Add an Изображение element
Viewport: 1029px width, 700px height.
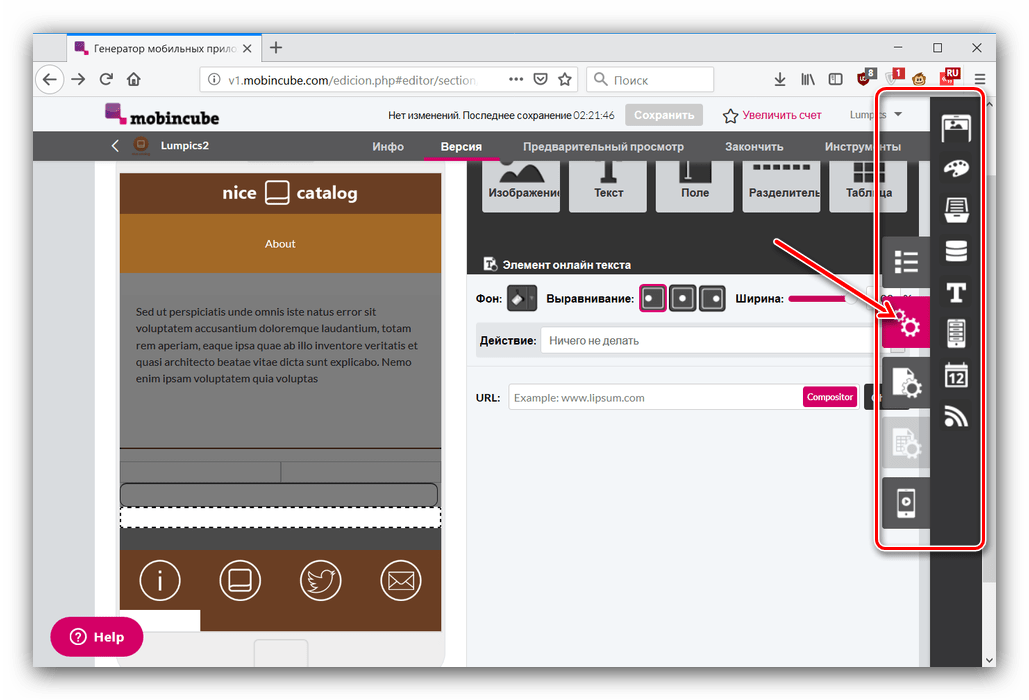[522, 184]
